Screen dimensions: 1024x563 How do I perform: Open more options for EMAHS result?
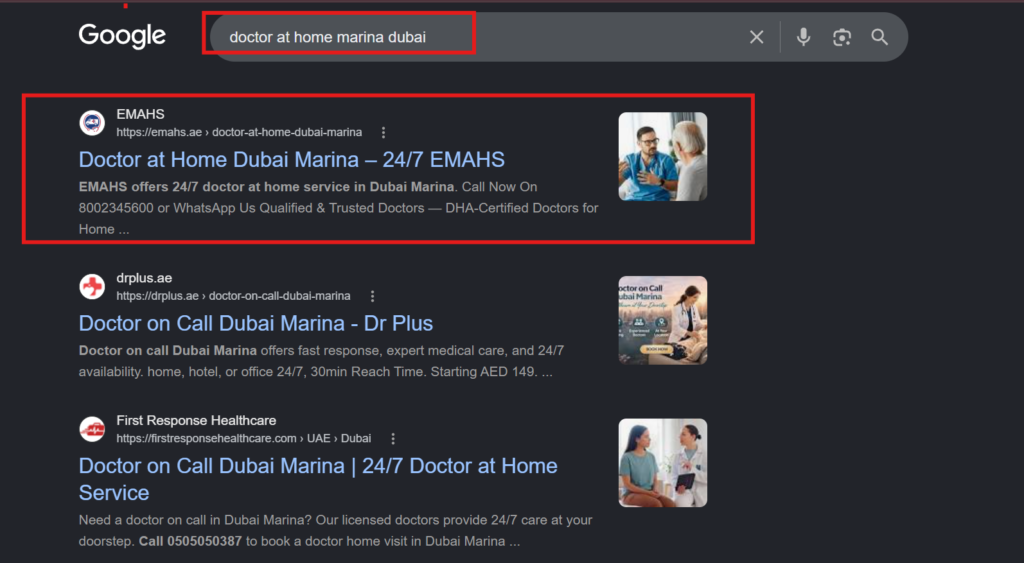coord(383,133)
